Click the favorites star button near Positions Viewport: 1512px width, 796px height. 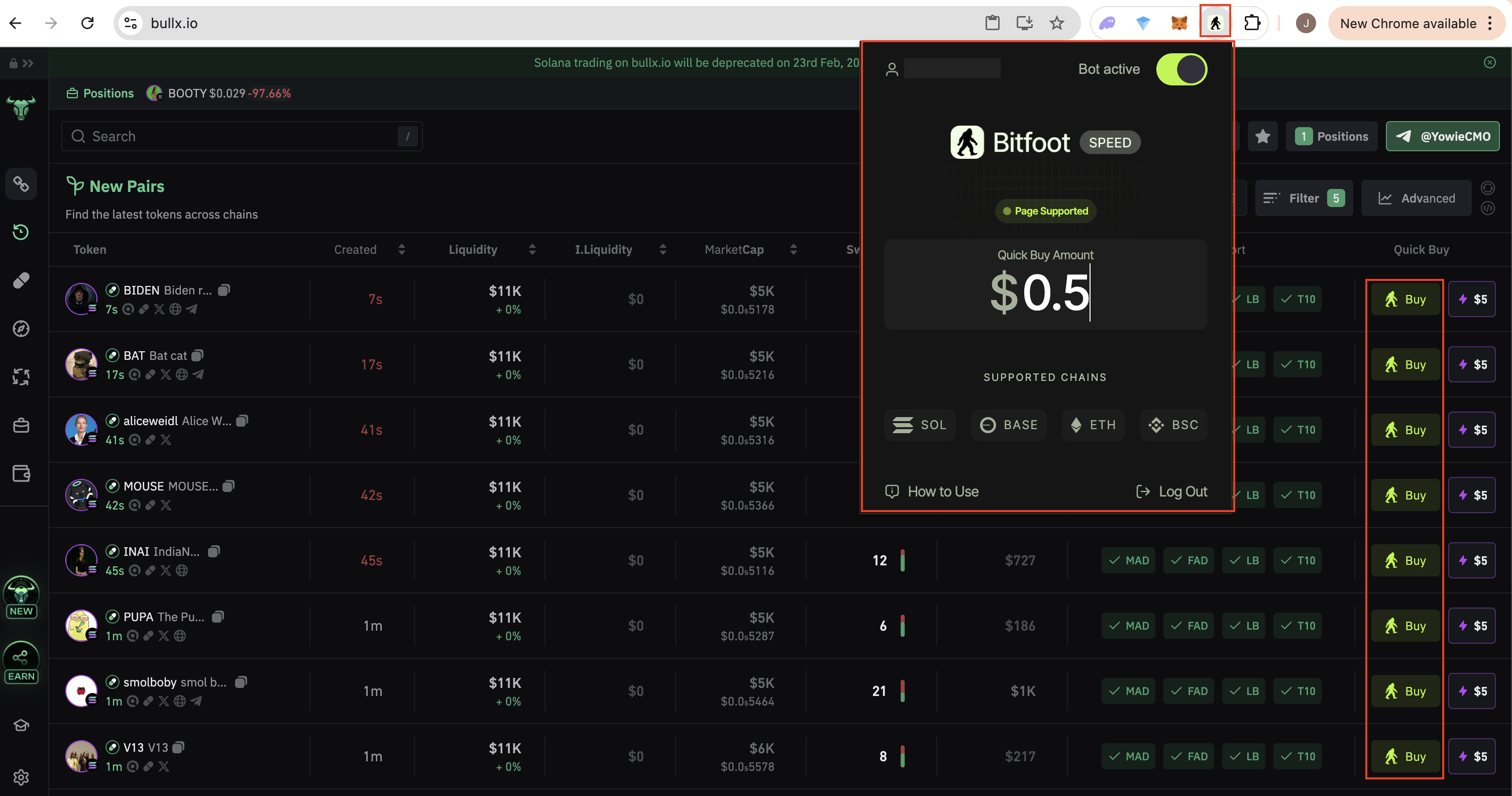click(1262, 136)
